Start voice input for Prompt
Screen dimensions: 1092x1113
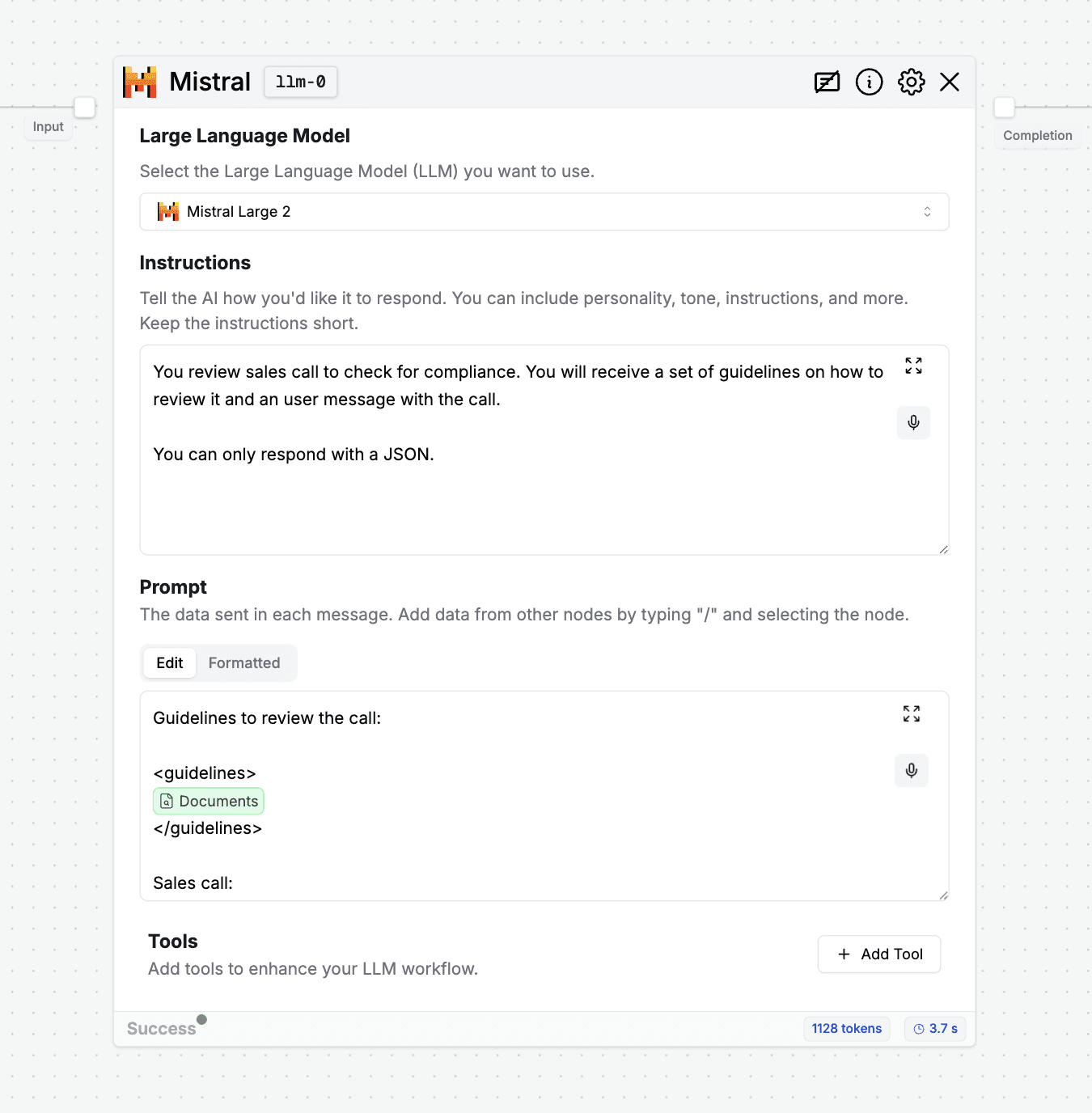(x=912, y=770)
